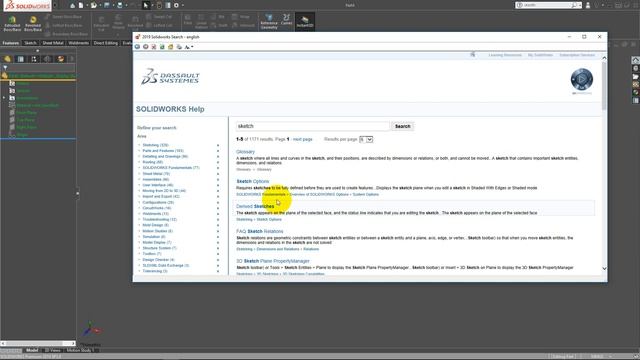Expand the third folder in feature tree

[4, 98]
